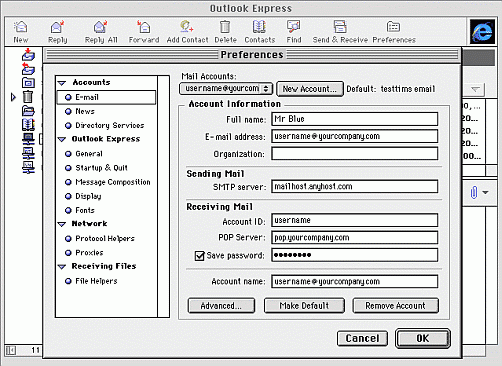The image size is (502, 366).
Task: Click the POP Server input field
Action: [354, 237]
